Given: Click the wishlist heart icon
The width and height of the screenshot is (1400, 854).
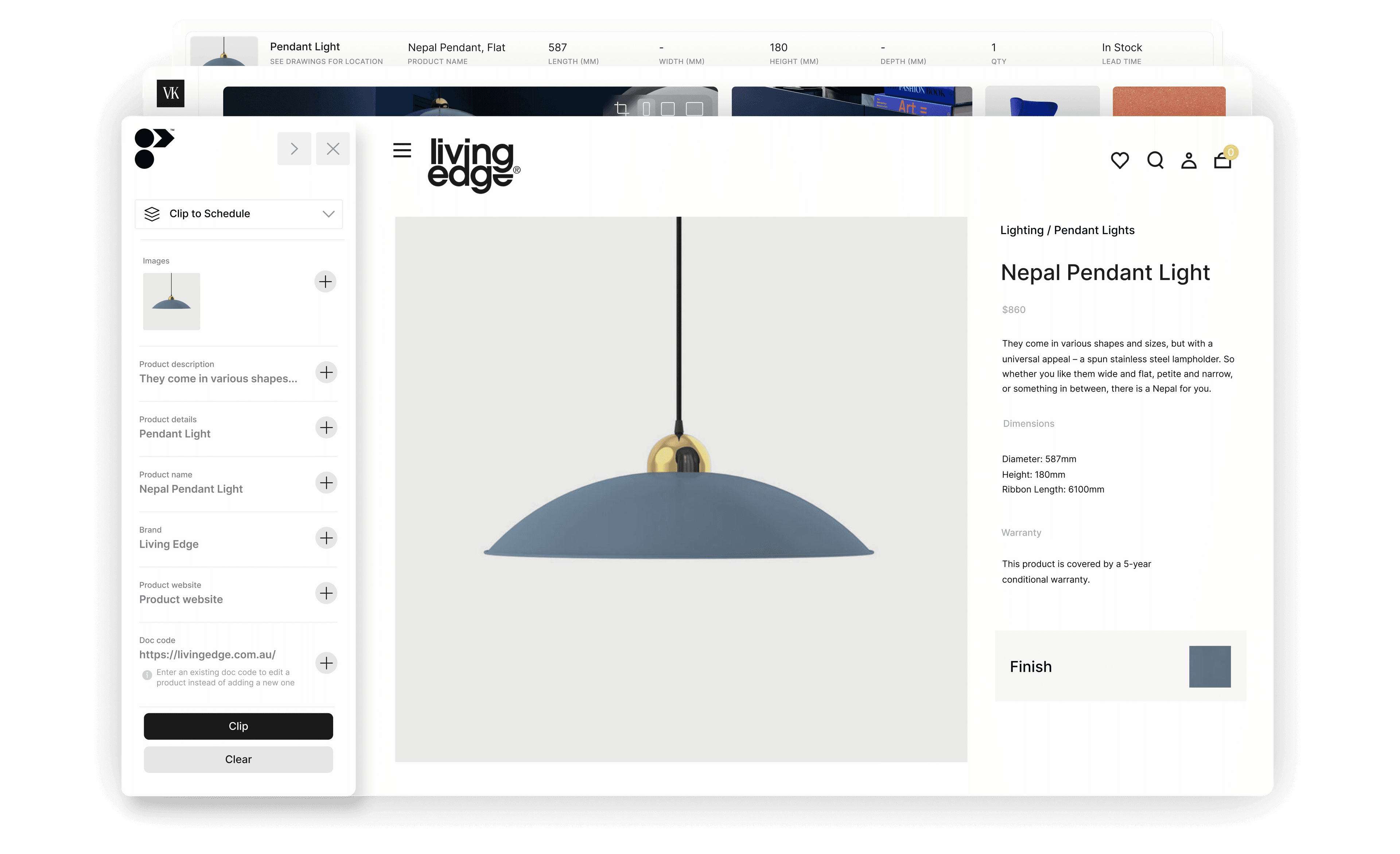Looking at the screenshot, I should [1120, 161].
